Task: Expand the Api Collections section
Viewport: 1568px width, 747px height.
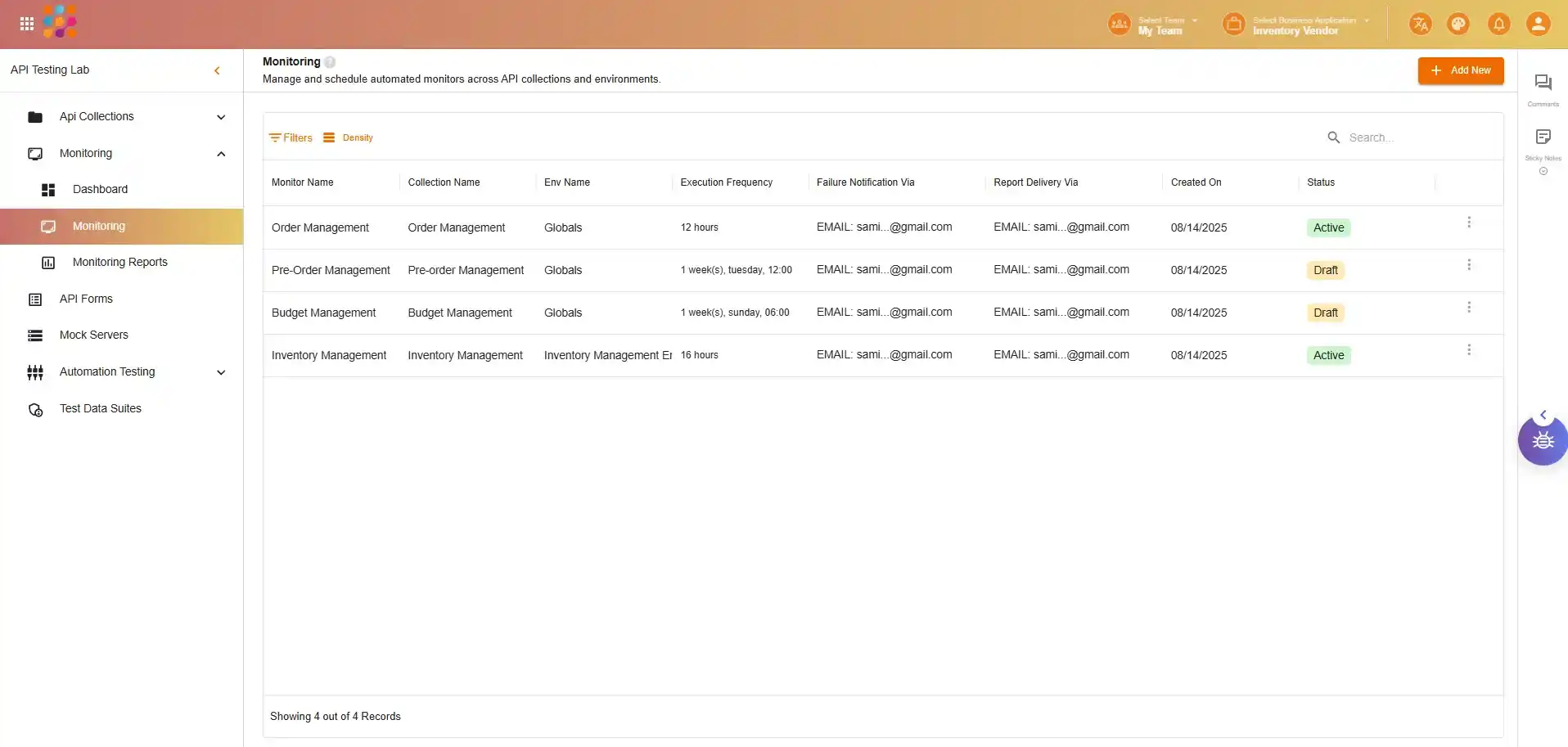Action: coord(221,117)
